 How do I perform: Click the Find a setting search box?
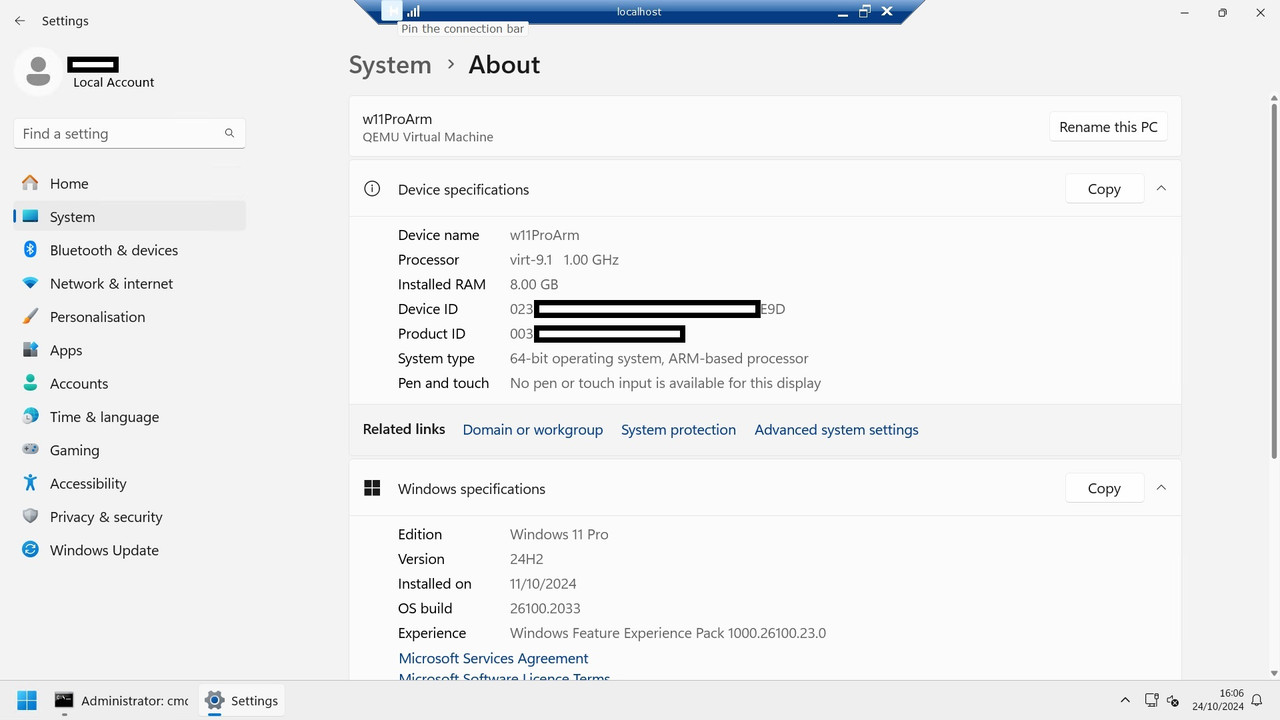129,133
